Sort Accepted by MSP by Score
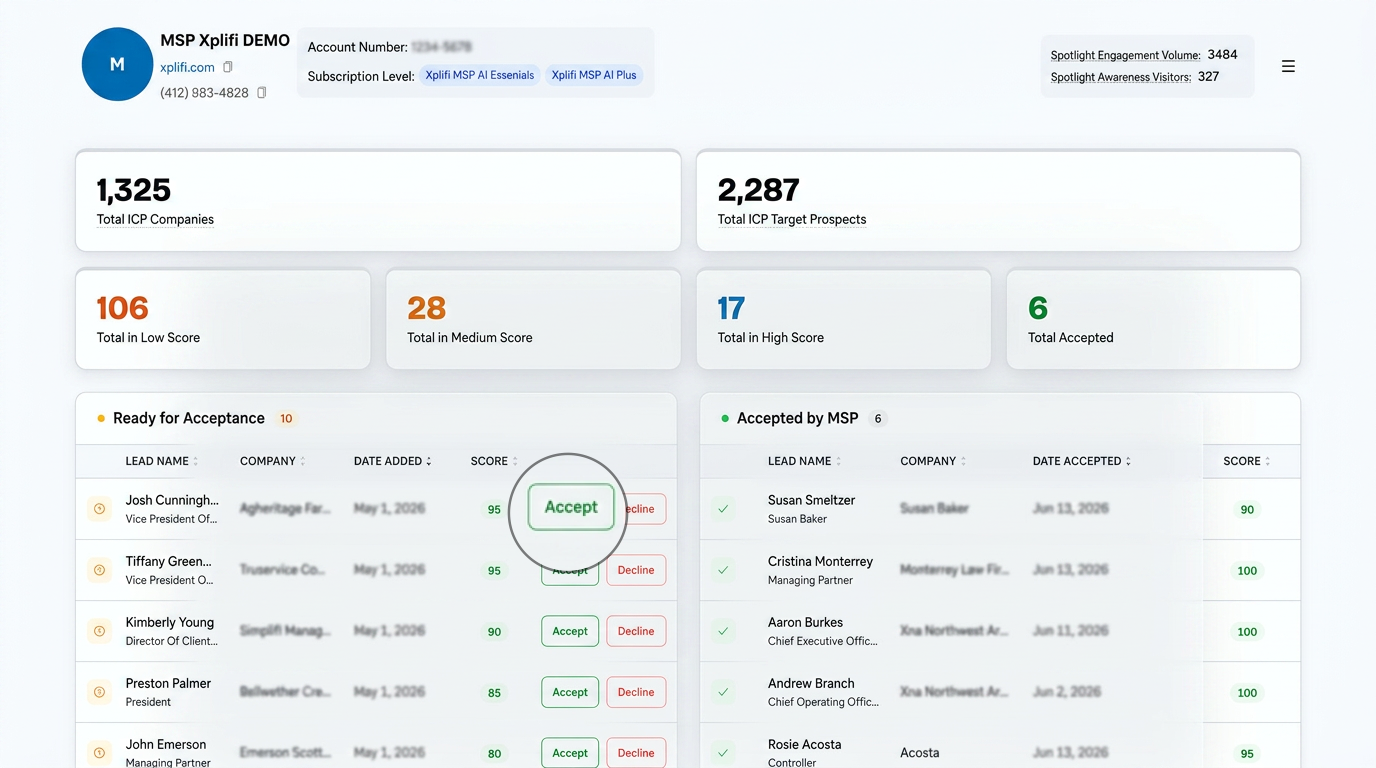 coord(1247,461)
